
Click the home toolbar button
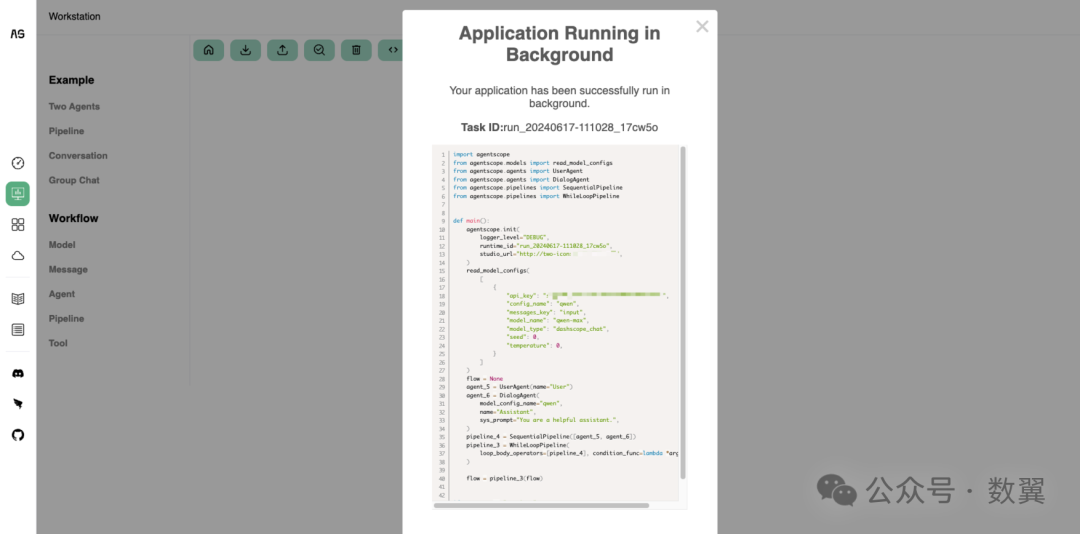208,50
